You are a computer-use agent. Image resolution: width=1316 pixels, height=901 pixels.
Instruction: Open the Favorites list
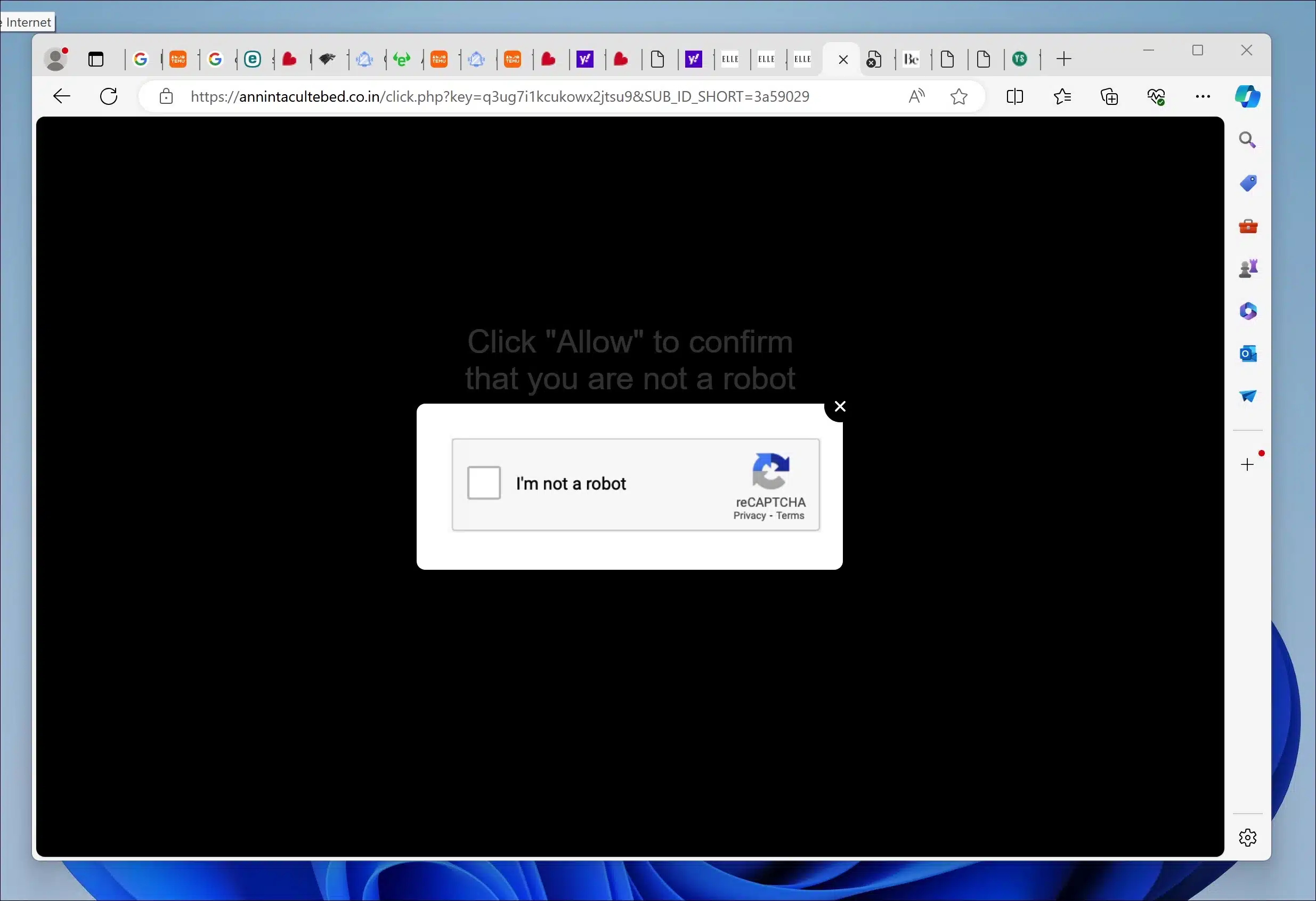pos(1062,97)
